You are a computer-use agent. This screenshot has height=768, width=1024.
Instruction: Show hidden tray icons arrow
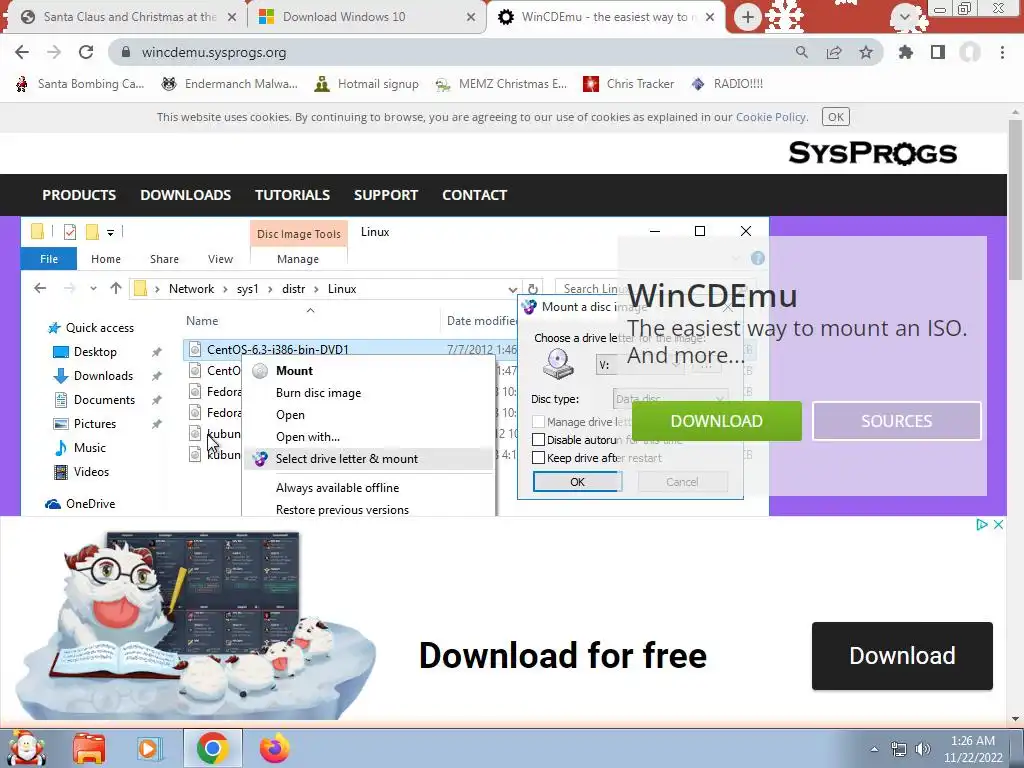click(x=874, y=749)
